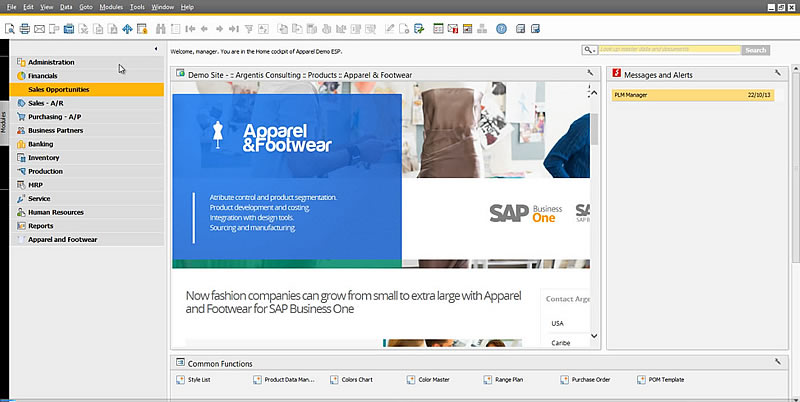Click the Print Preview toolbar icon
800x402 pixels.
pyautogui.click(x=9, y=28)
